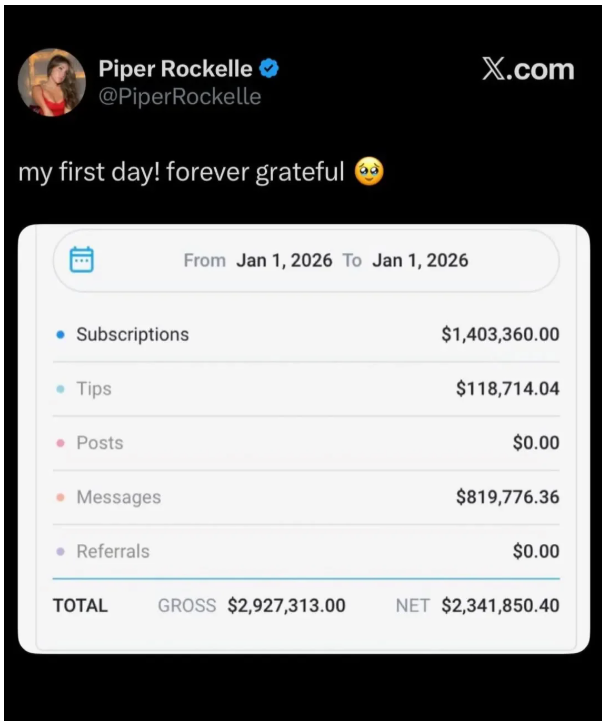Click the pleading face emoji
This screenshot has width=607, height=724.
369,173
